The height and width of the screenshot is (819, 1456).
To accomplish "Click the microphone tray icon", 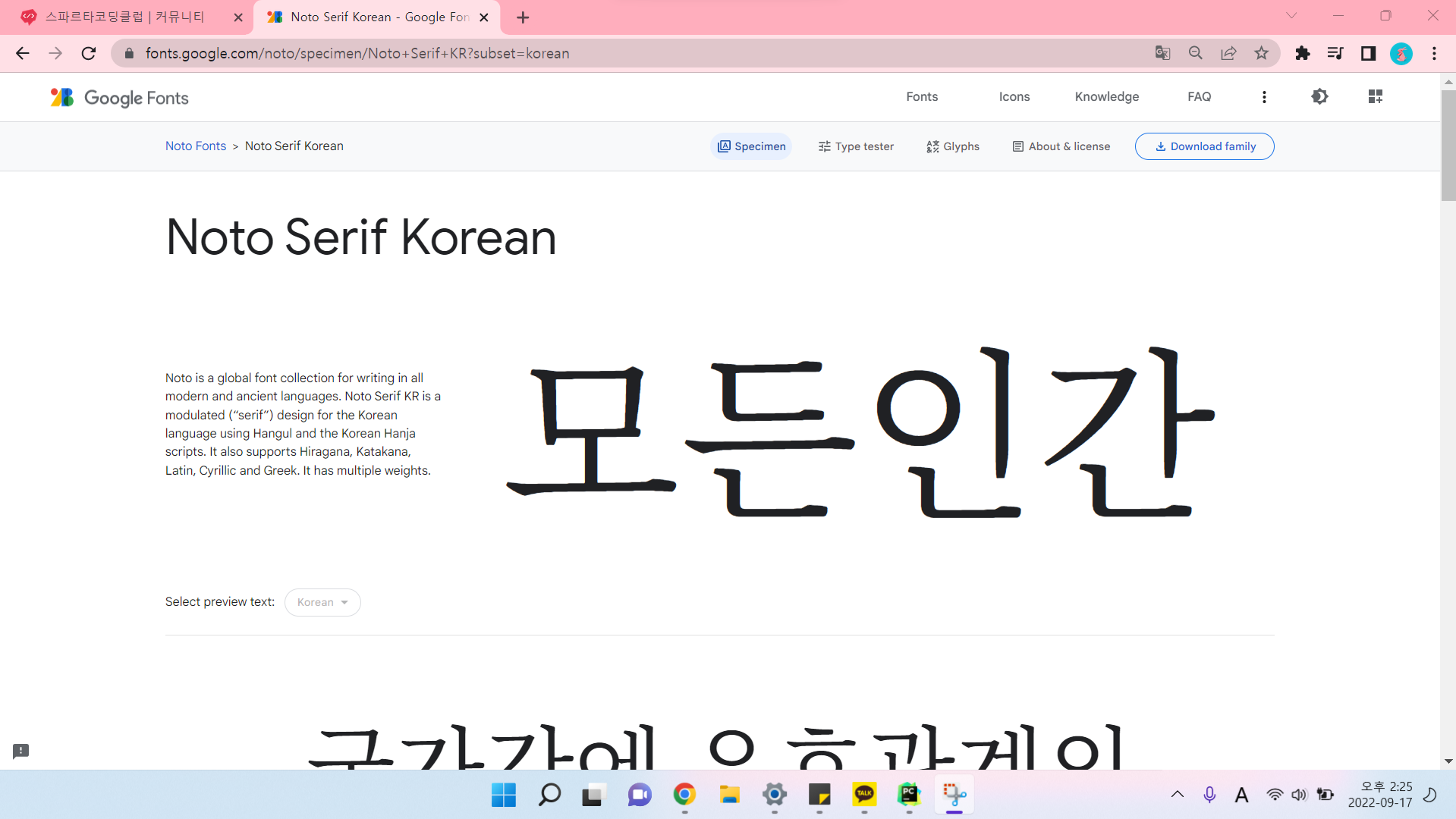I will pos(1209,795).
